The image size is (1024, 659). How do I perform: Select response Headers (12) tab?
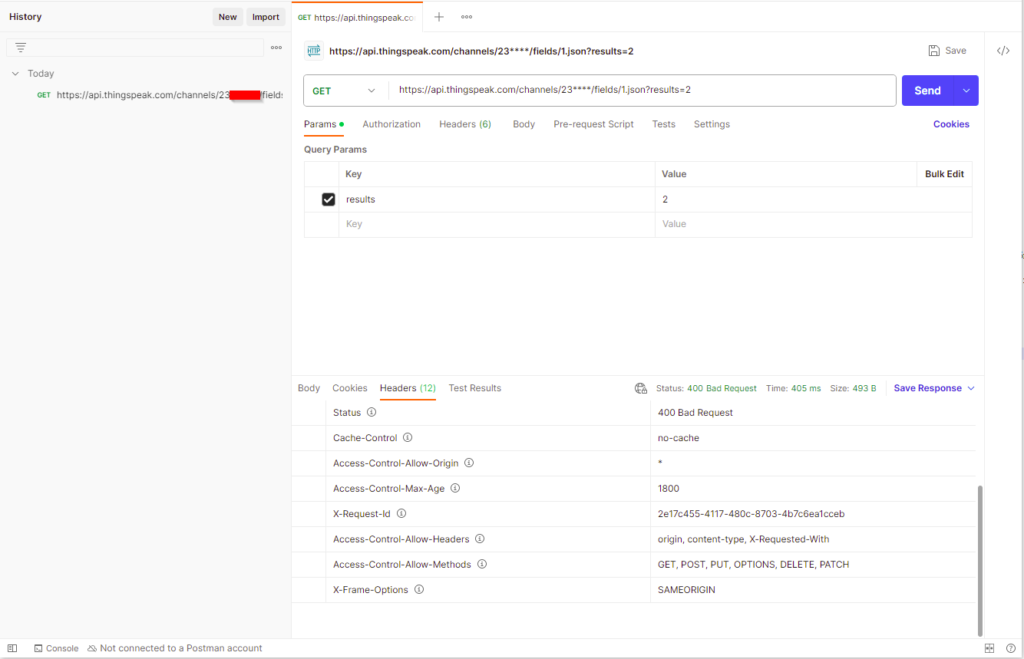[x=408, y=388]
